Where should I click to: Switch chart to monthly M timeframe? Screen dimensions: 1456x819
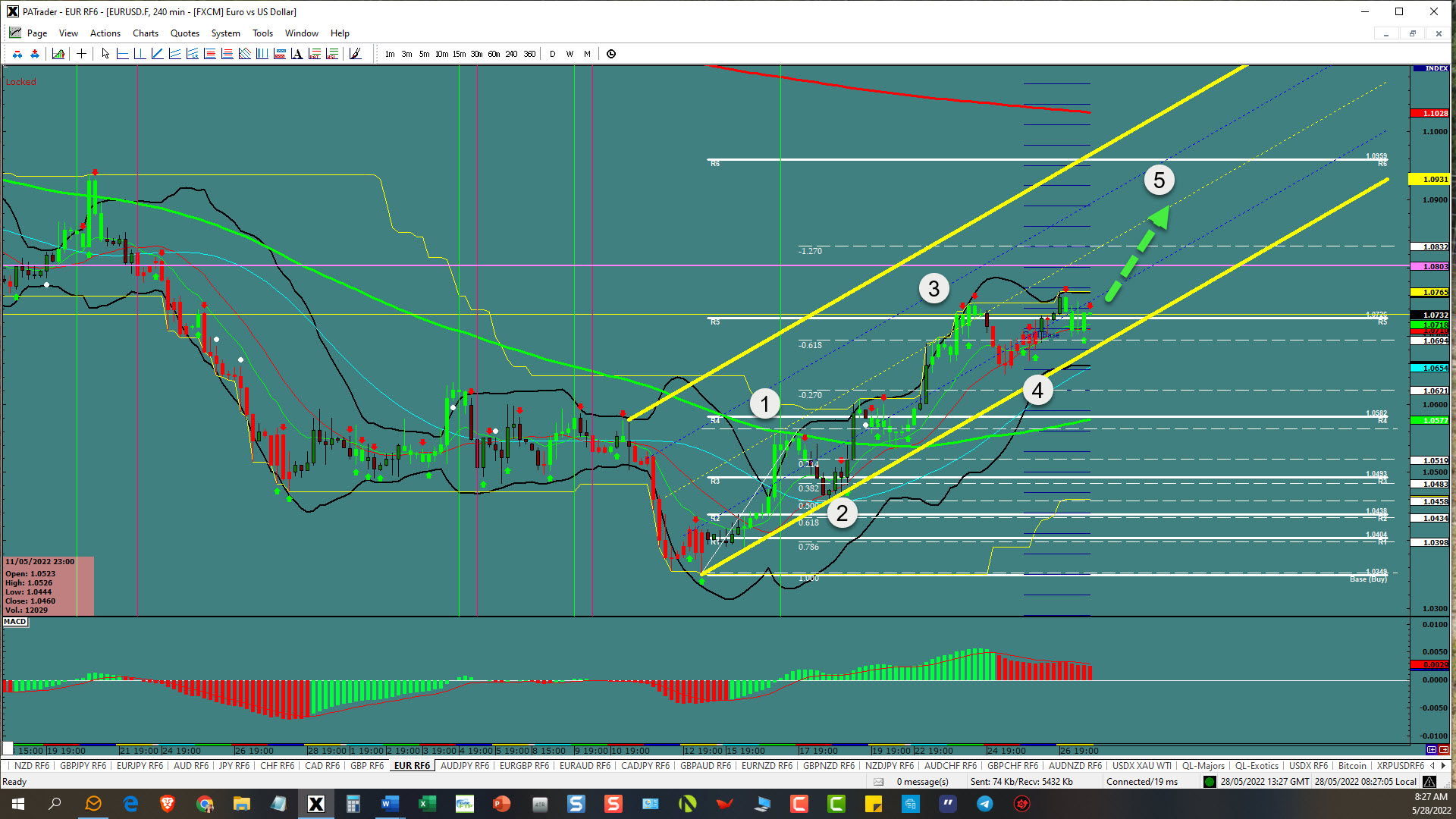[588, 54]
